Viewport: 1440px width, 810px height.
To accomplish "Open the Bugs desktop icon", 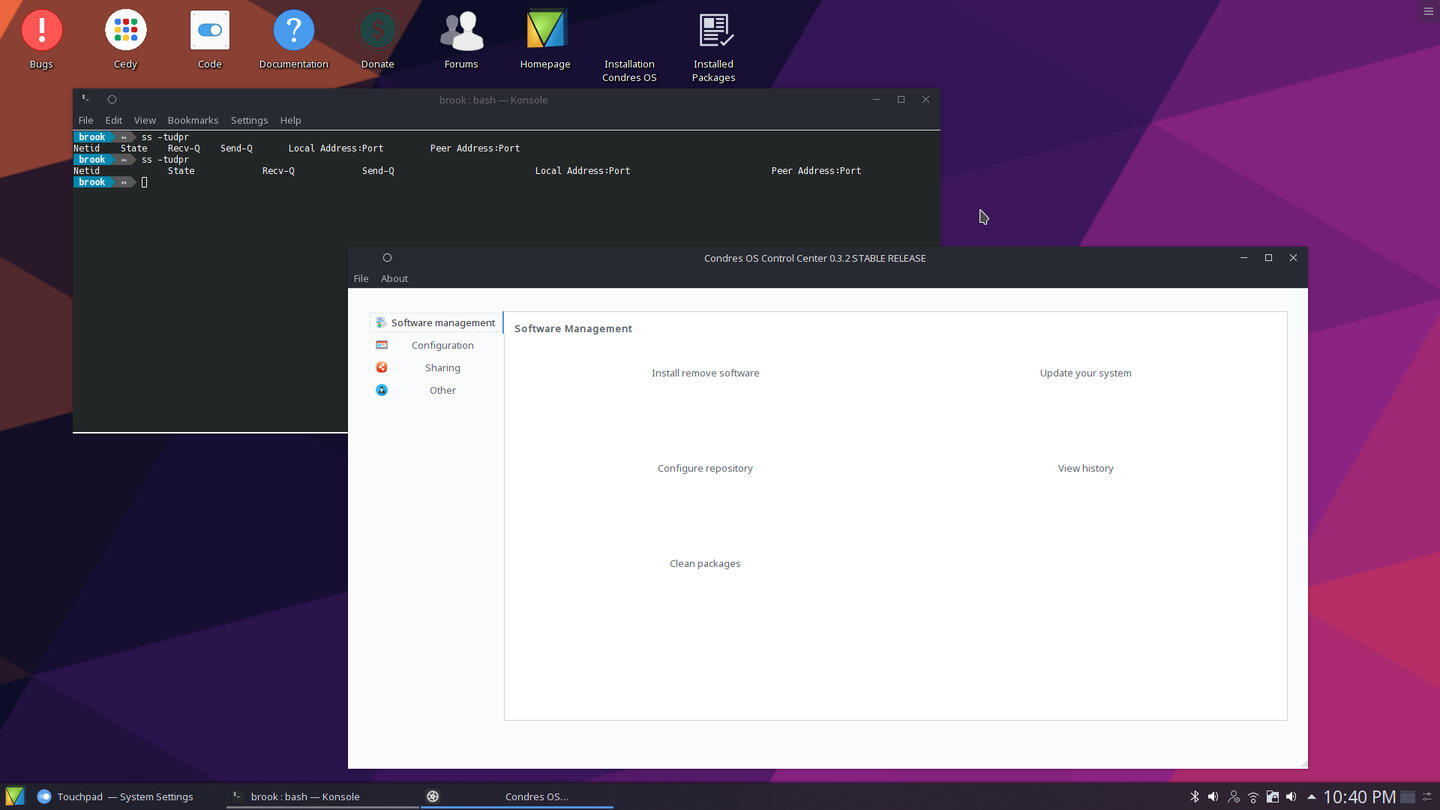I will click(x=41, y=40).
